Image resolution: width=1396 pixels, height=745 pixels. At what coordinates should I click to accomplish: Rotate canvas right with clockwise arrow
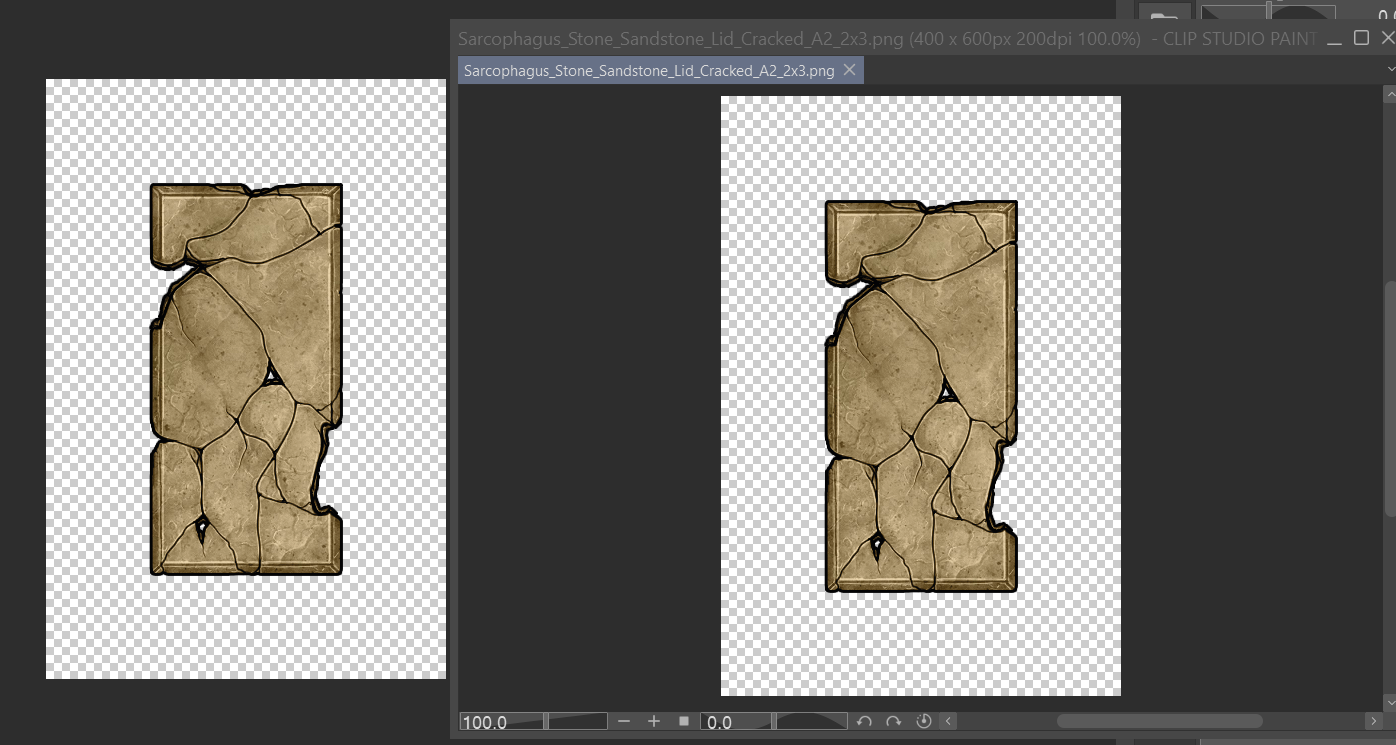[894, 721]
